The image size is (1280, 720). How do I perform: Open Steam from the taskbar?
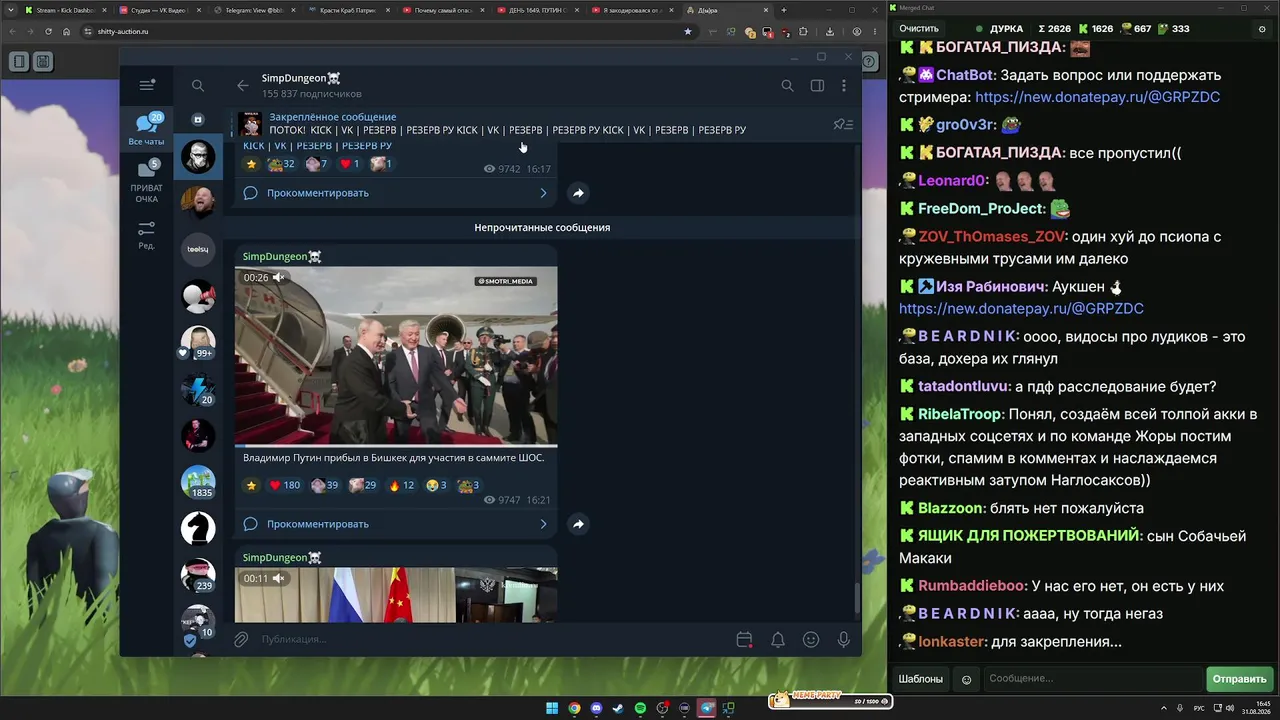pyautogui.click(x=618, y=709)
